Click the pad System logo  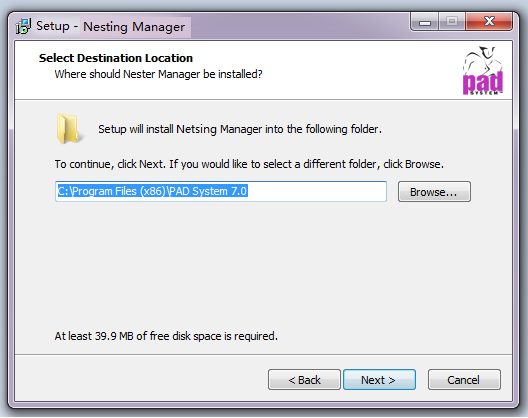point(483,70)
